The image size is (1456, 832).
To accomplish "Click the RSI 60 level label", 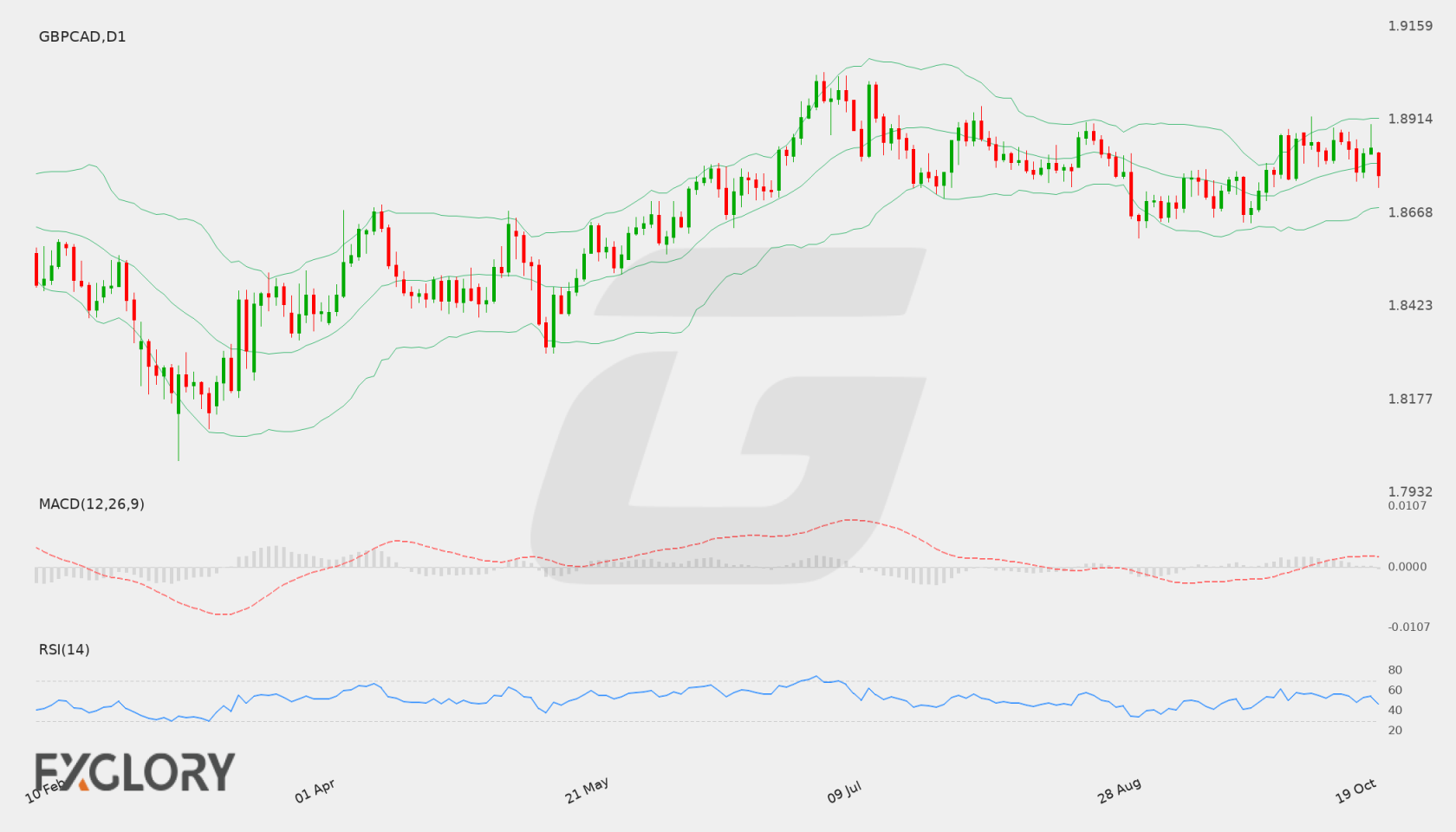I will (x=1395, y=690).
